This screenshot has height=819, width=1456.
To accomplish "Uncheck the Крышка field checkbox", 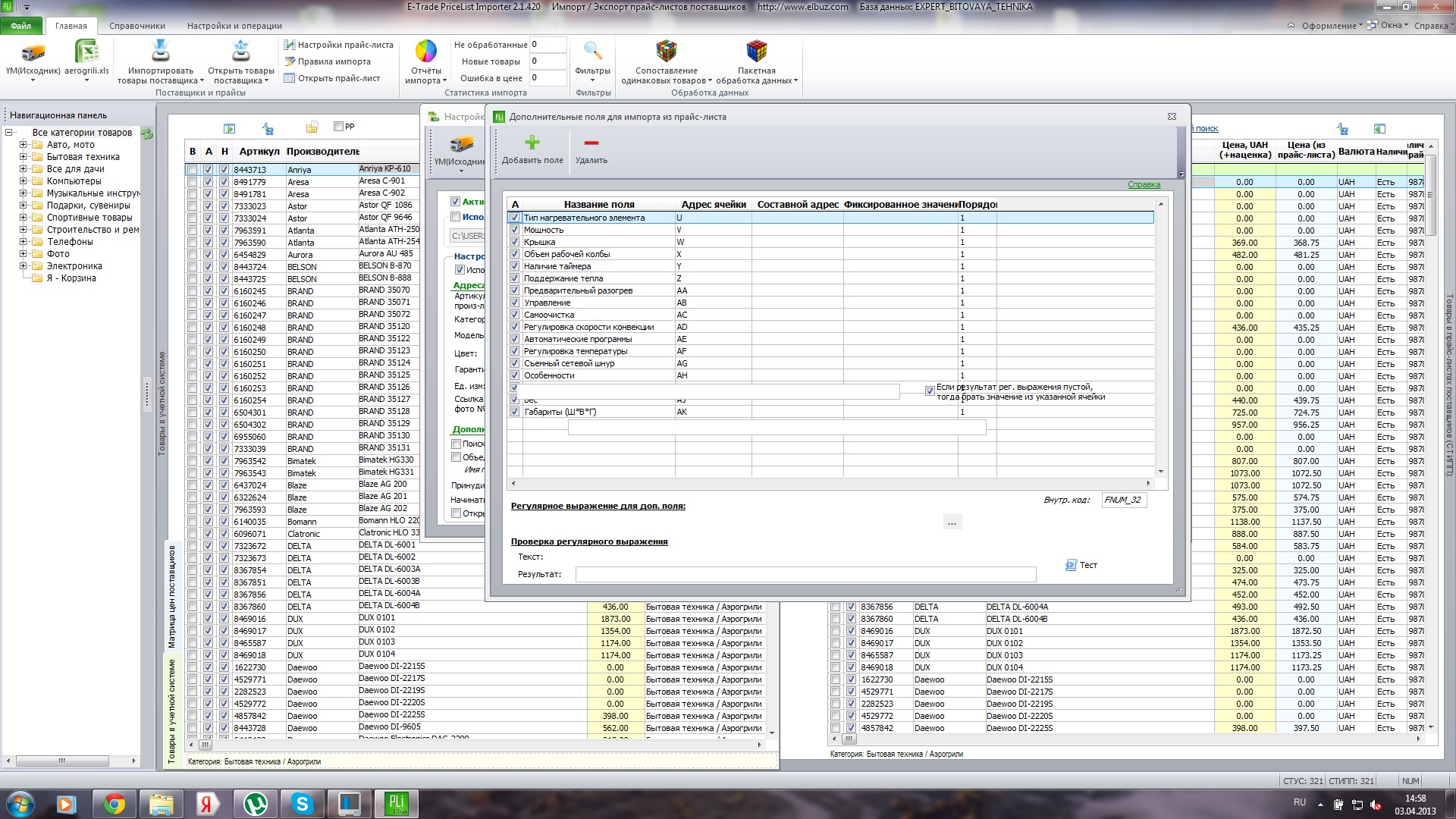I will [515, 242].
